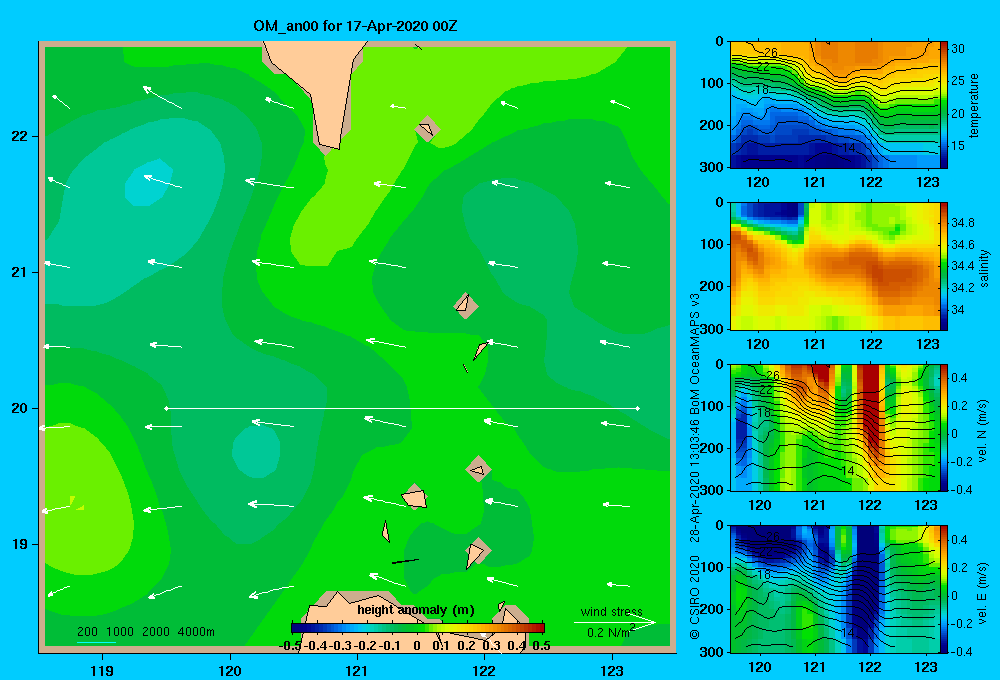Image resolution: width=1000 pixels, height=680 pixels.
Task: Open the salinity section panel
Action: 834,266
